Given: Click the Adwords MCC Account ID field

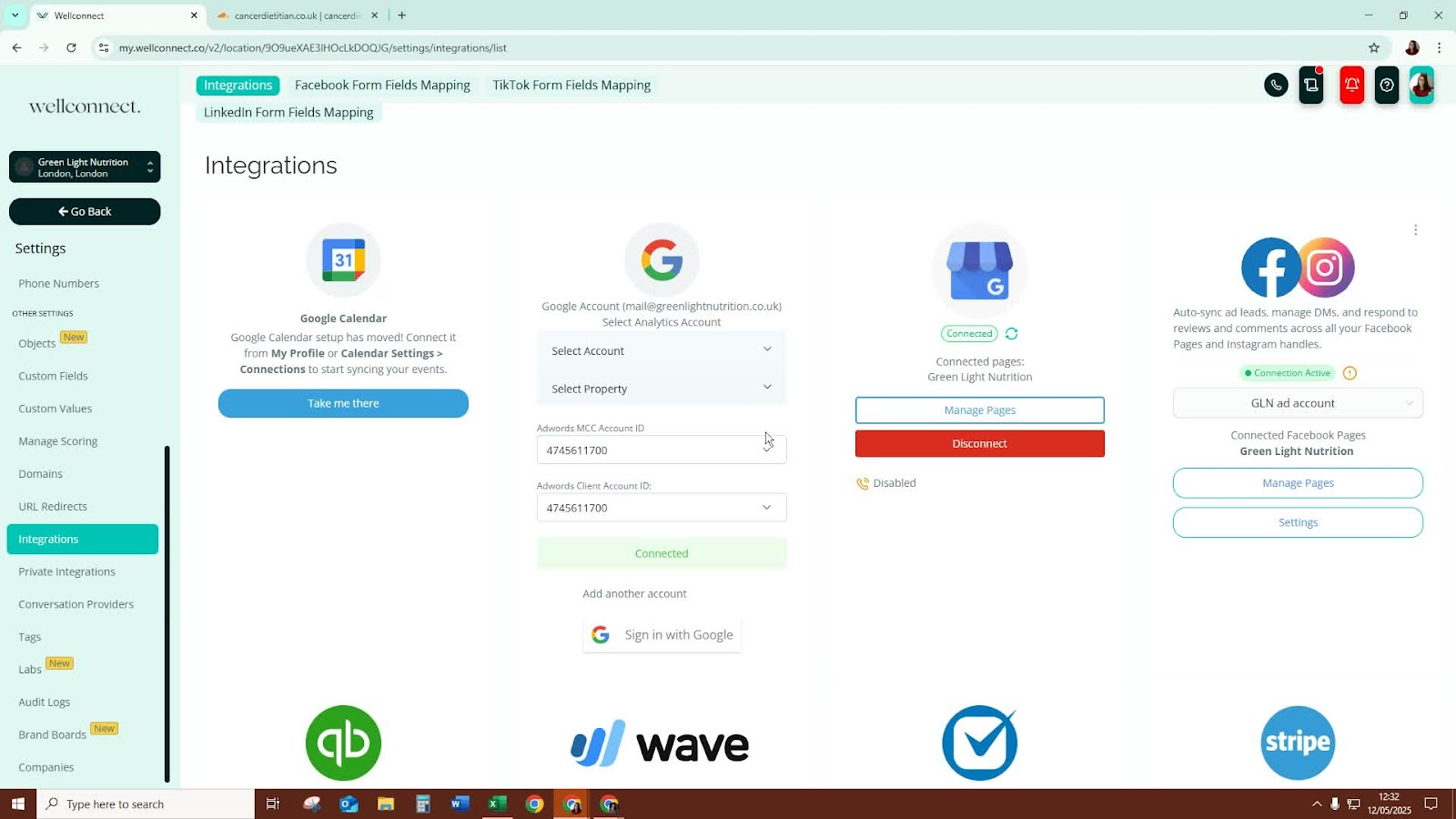Looking at the screenshot, I should 662,450.
